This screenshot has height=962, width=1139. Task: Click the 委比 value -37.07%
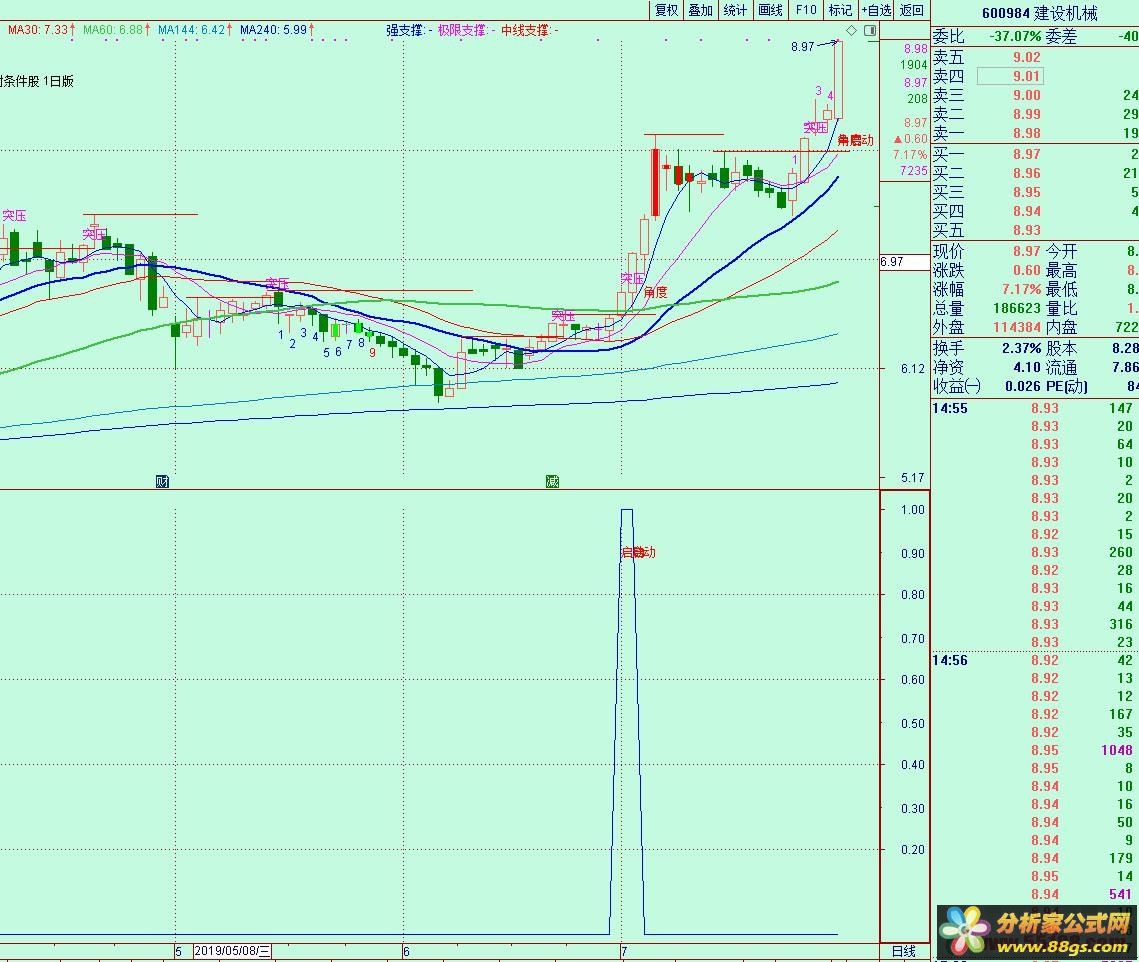tap(1015, 36)
